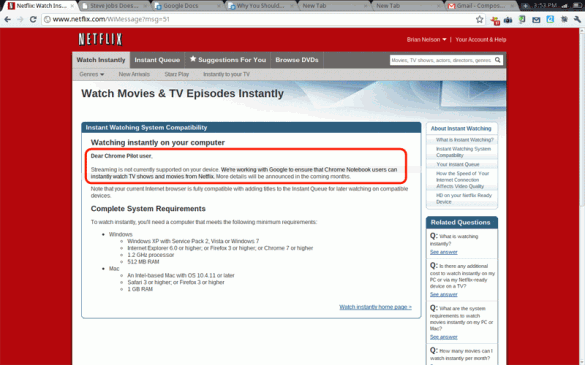Click the camera extension icon

pyautogui.click(x=508, y=20)
